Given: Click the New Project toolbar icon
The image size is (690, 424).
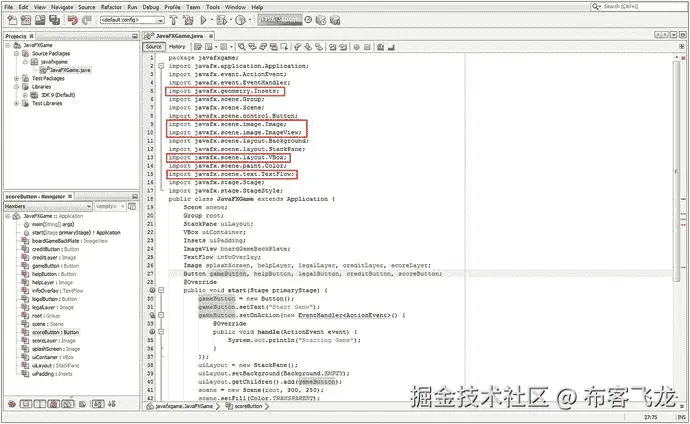Looking at the screenshot, I should pyautogui.click(x=26, y=20).
